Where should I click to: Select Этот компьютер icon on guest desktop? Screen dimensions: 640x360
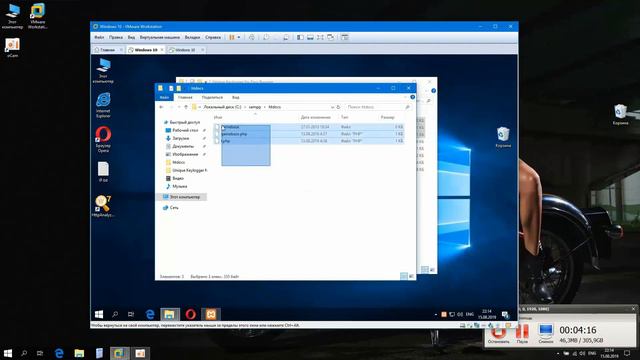pyautogui.click(x=103, y=71)
